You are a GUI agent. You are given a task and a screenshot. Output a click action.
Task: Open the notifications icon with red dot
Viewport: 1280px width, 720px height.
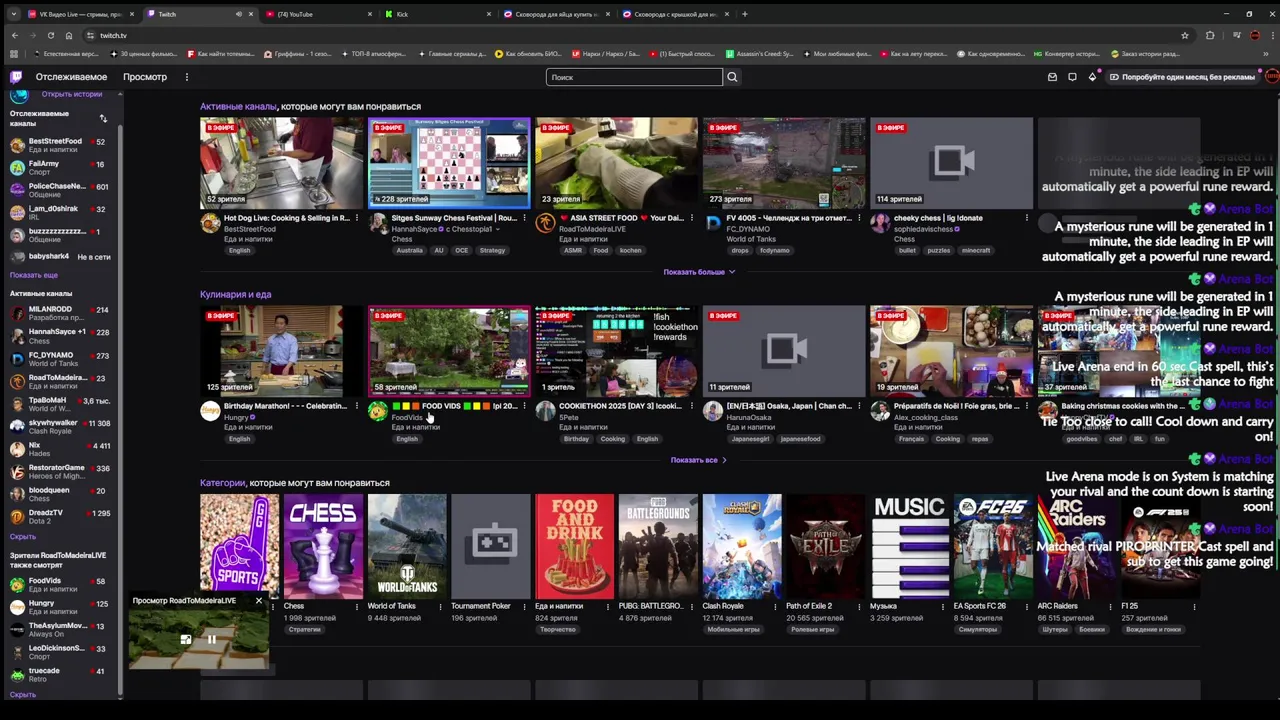coord(1093,77)
